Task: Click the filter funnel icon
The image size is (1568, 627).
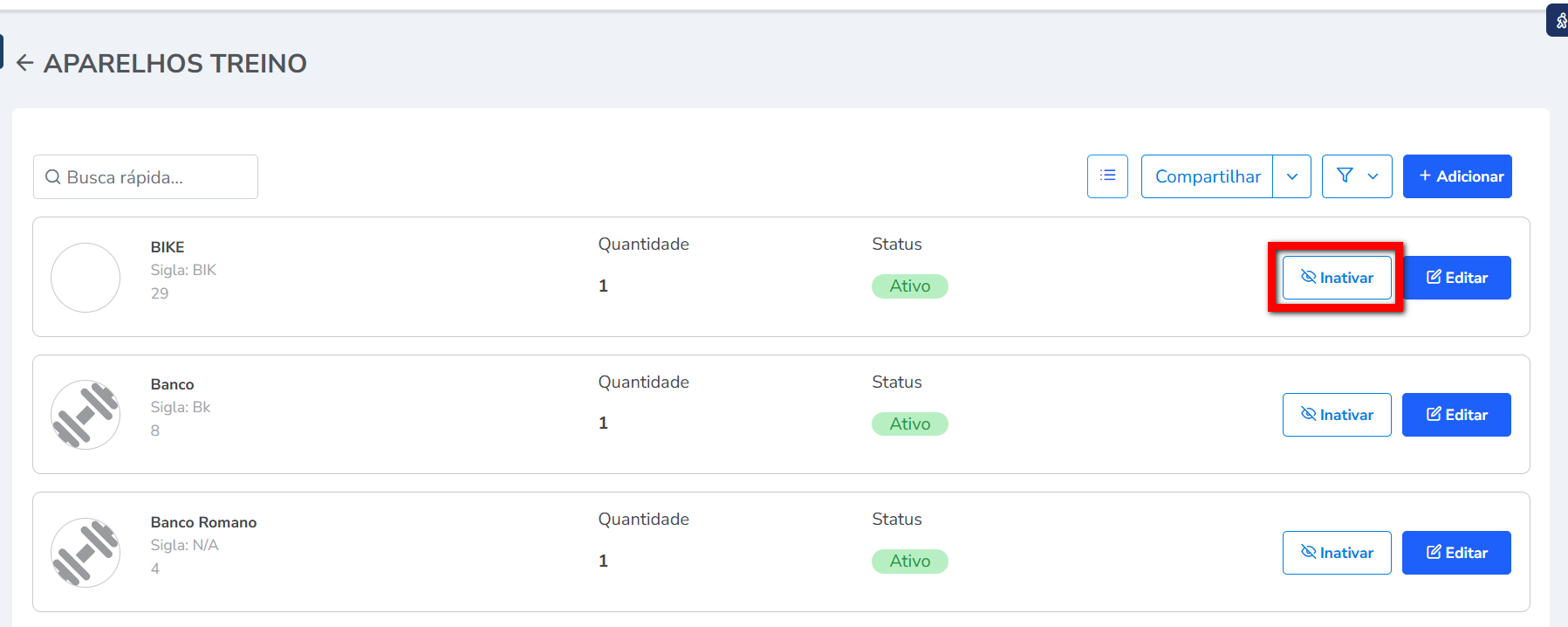Action: tap(1345, 176)
